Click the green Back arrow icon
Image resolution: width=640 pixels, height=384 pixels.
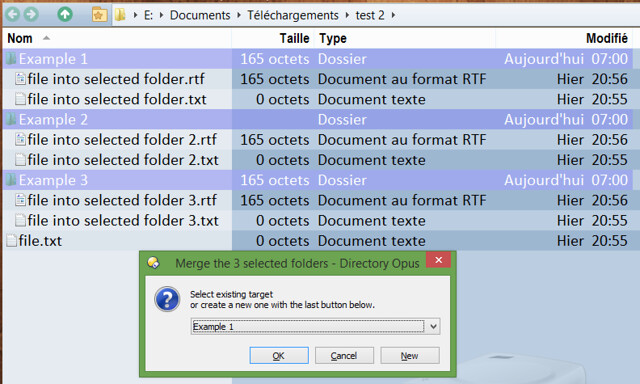pyautogui.click(x=13, y=14)
